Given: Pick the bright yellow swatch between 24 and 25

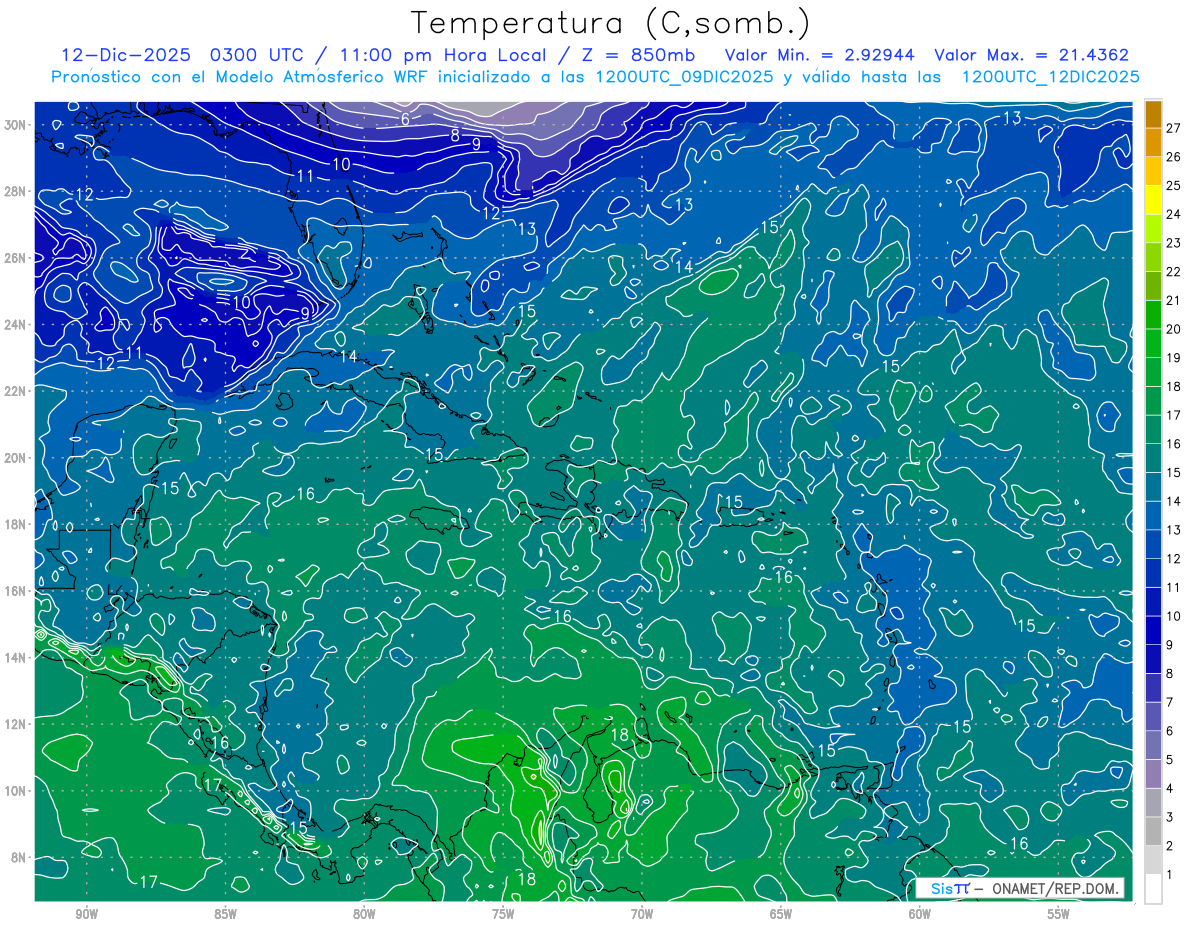Looking at the screenshot, I should coord(1153,199).
